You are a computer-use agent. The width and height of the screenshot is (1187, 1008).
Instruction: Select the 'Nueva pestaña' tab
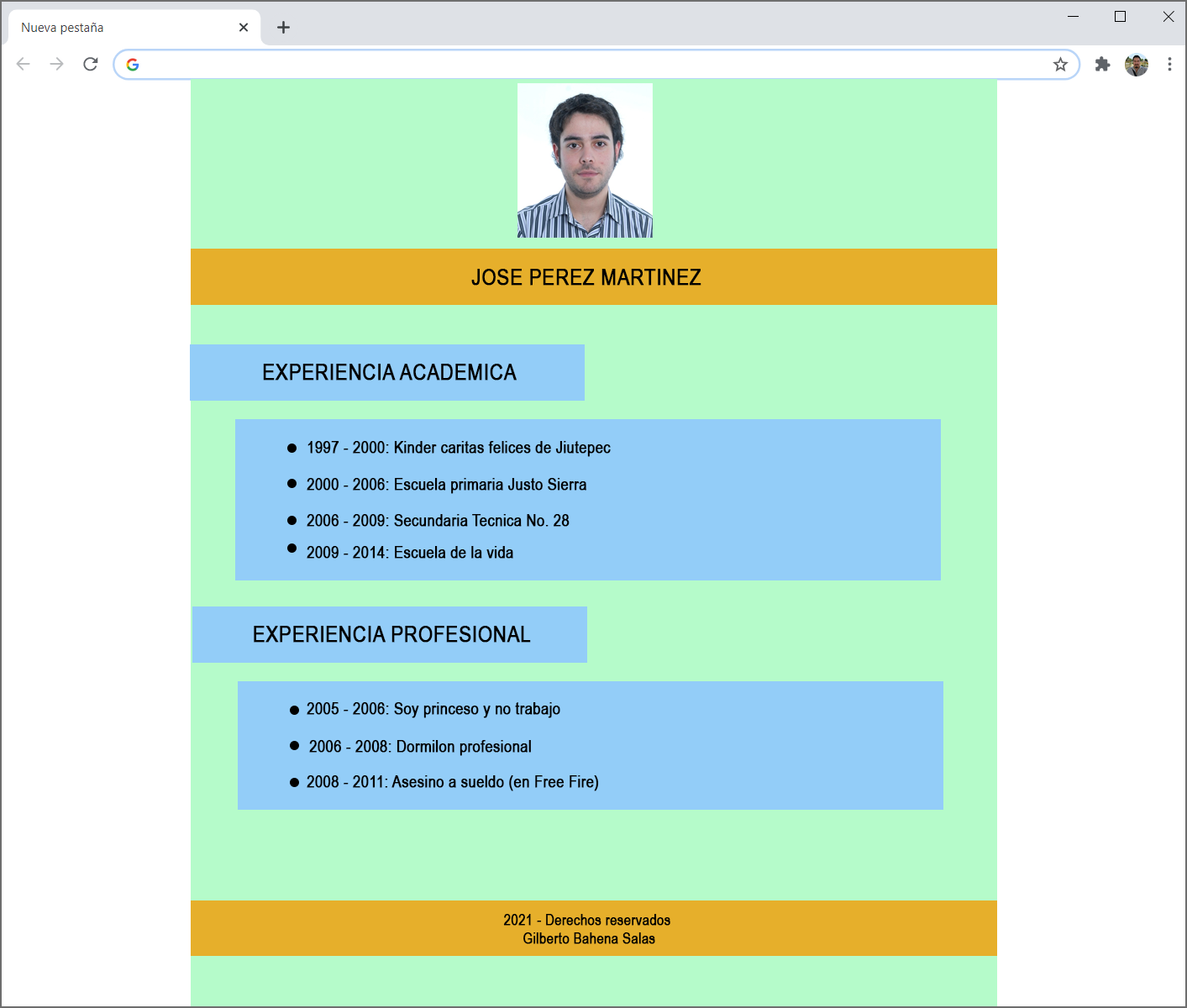pyautogui.click(x=126, y=26)
